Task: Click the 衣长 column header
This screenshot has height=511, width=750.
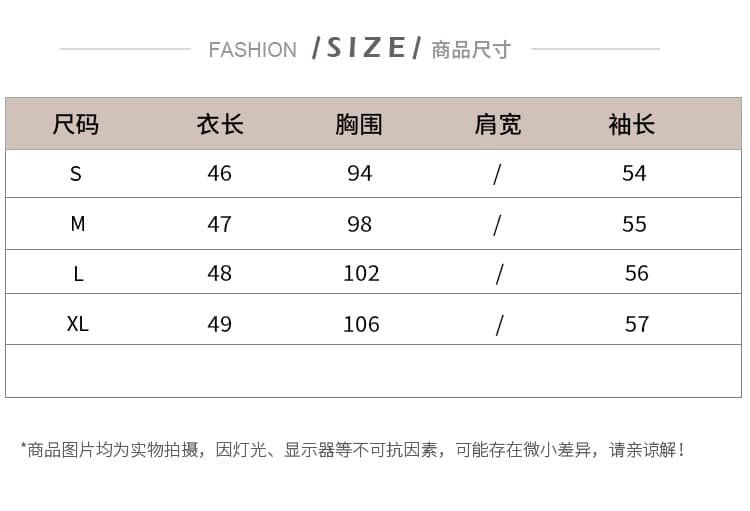Action: coord(220,125)
